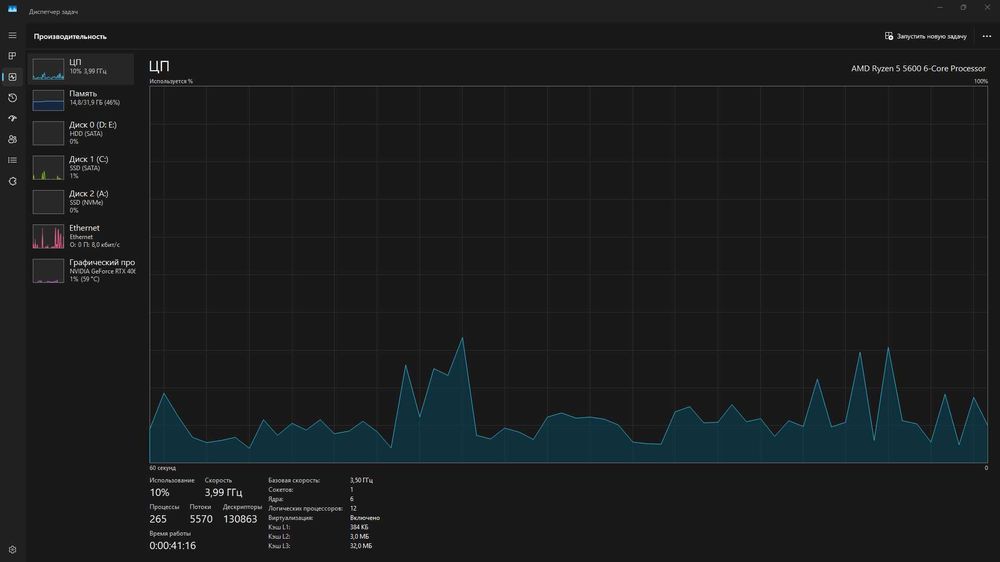The height and width of the screenshot is (562, 1000).
Task: Select Диск 0 (D: E:) entry
Action: point(82,133)
